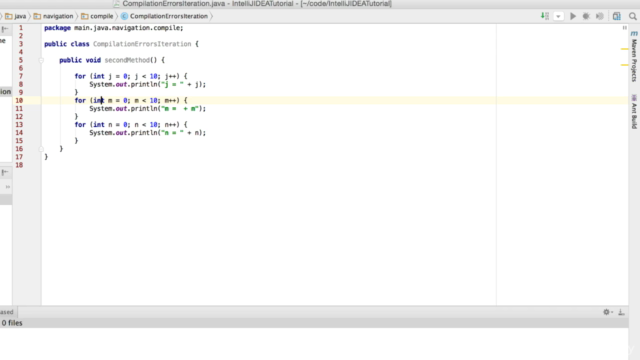This screenshot has width=640, height=360.
Task: Click the fold end marker on line 16
Action: click(x=41, y=149)
